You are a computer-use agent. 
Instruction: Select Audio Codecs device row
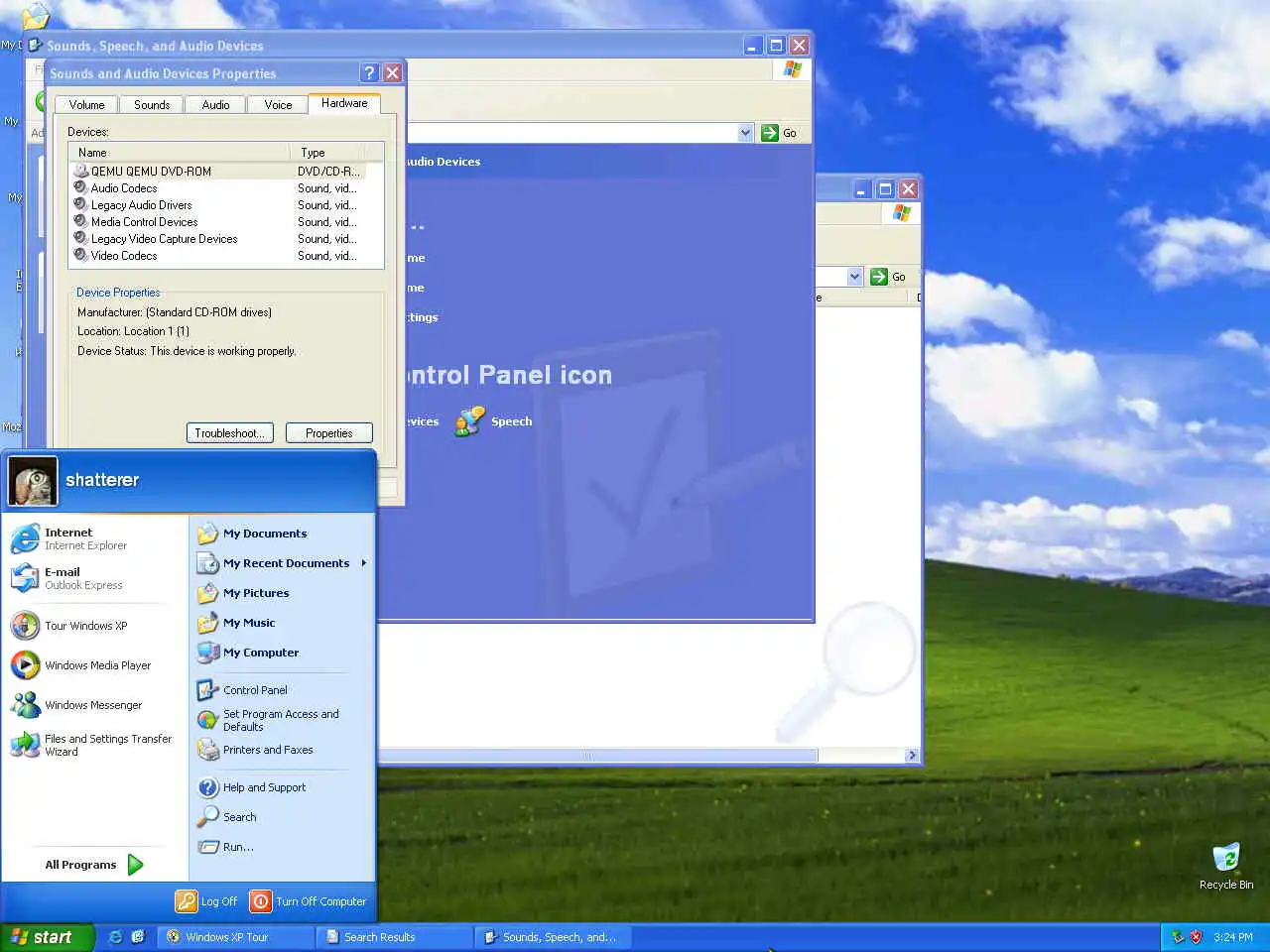[217, 188]
